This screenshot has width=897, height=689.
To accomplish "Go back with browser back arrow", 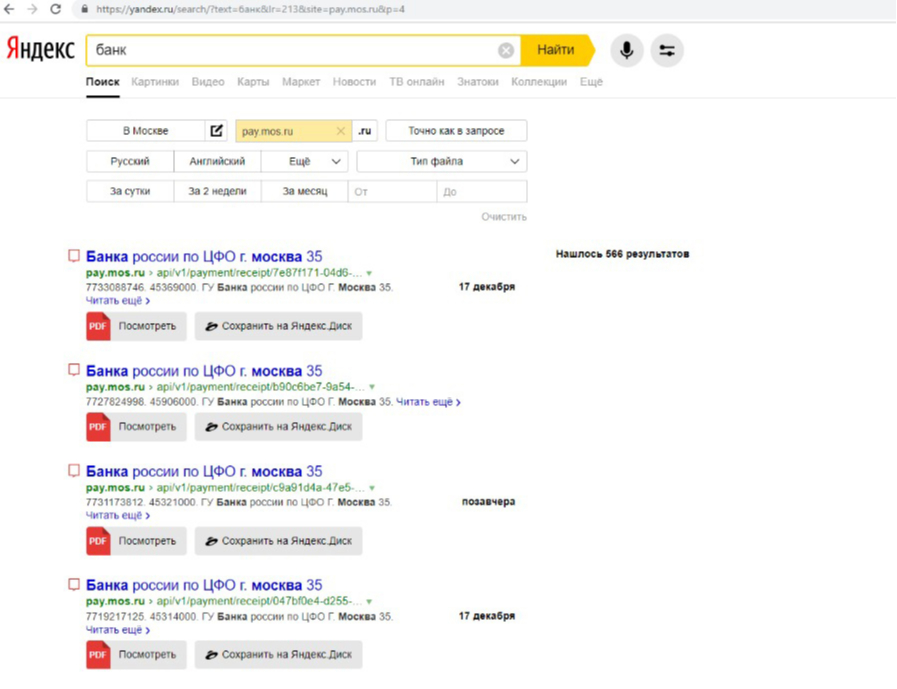I will coord(10,9).
